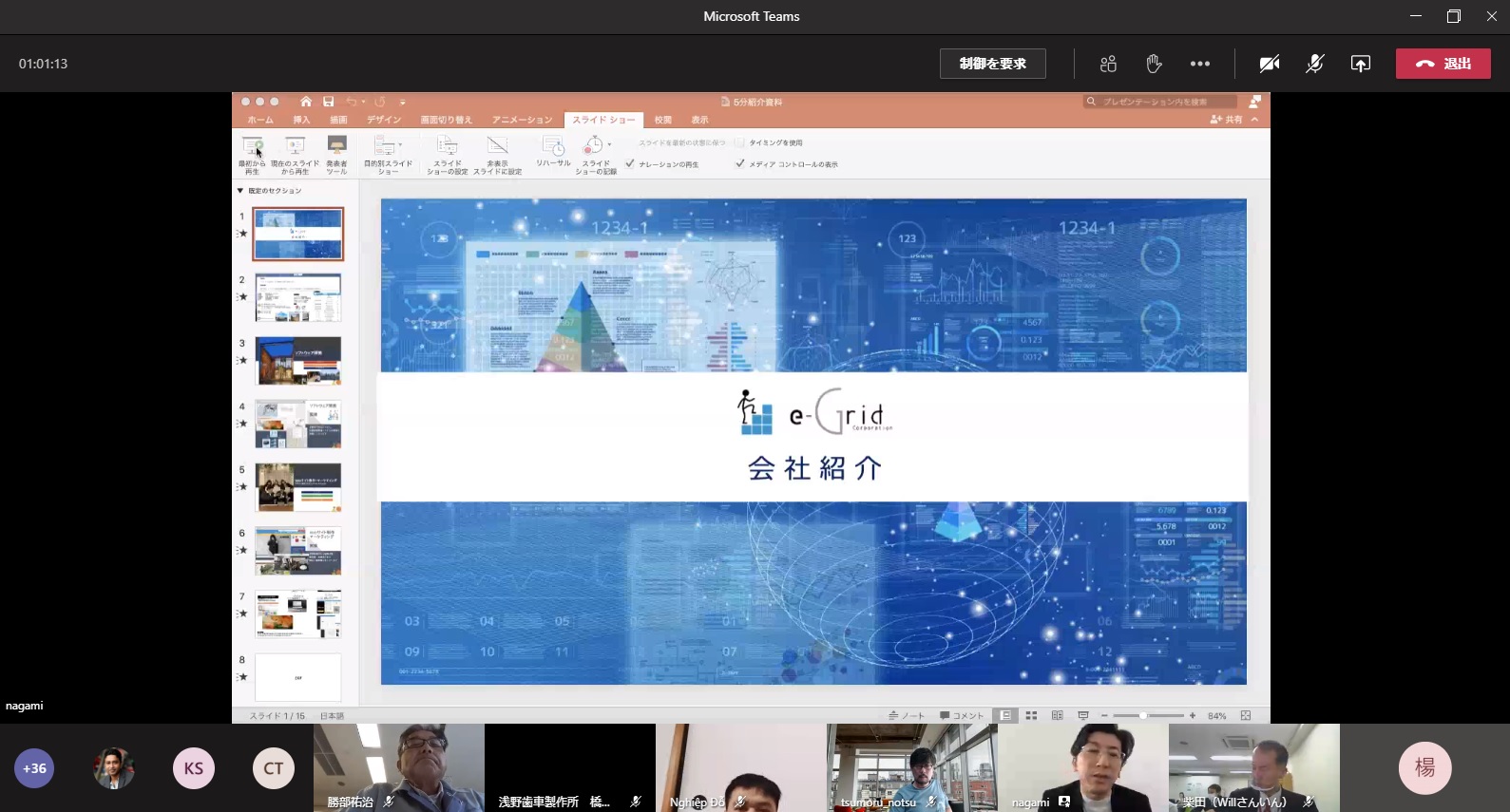This screenshot has height=812, width=1510.
Task: Play from current slide with 現在のスライドから再生
Action: 295,155
